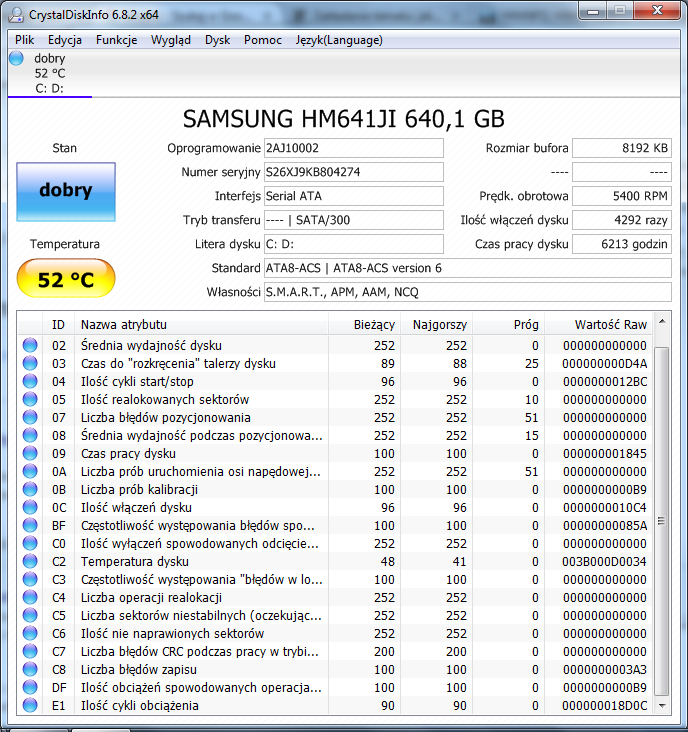The image size is (688, 732).
Task: Click the Bieżący column header
Action: [x=364, y=324]
